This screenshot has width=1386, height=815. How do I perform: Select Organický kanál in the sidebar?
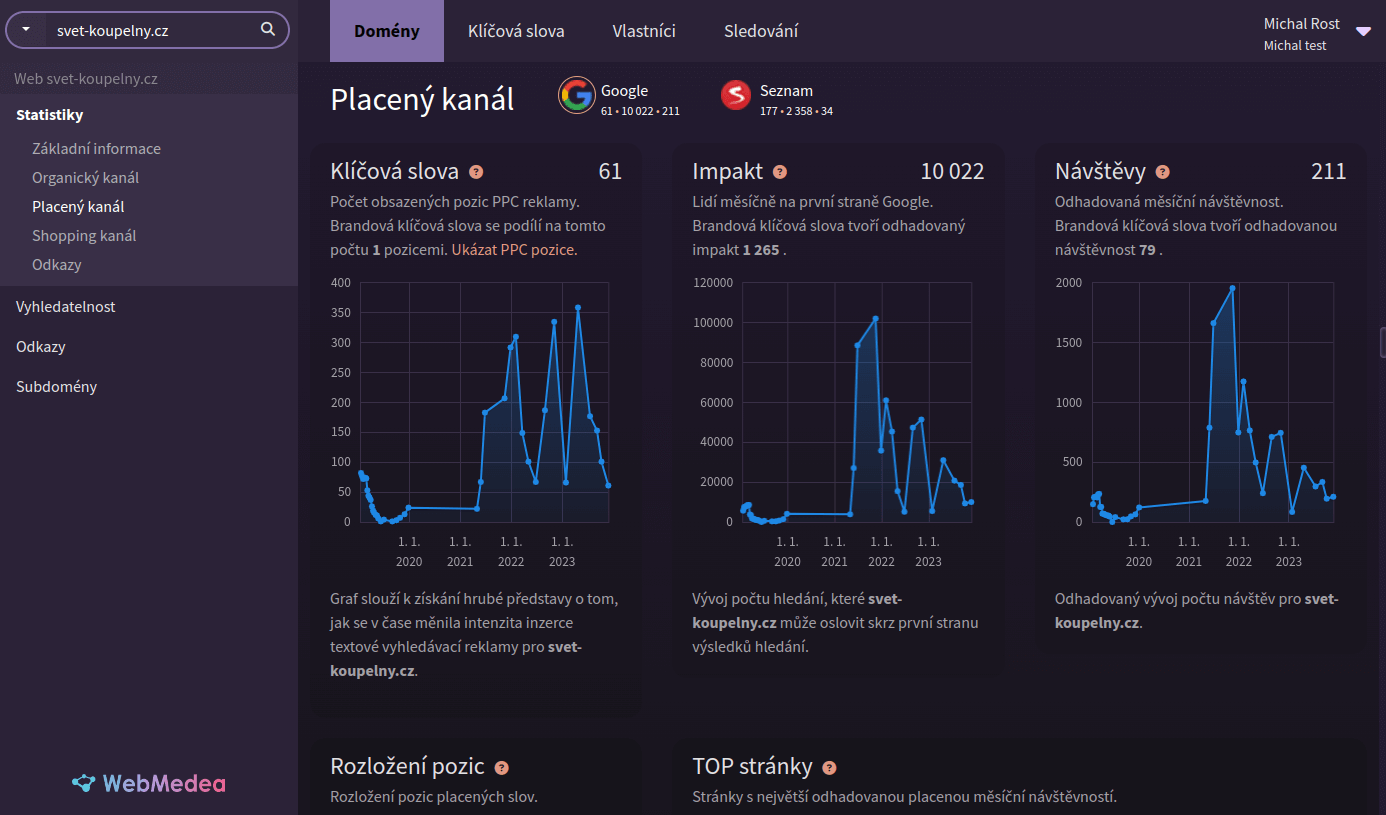(x=84, y=176)
